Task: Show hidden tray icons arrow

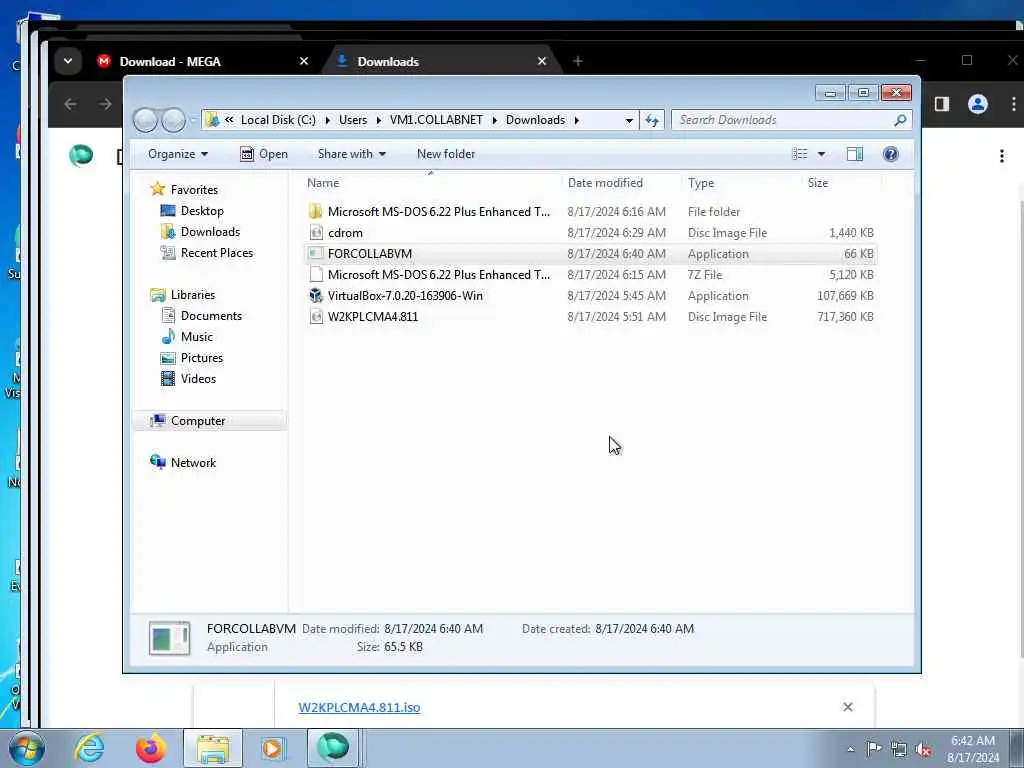Action: point(850,750)
